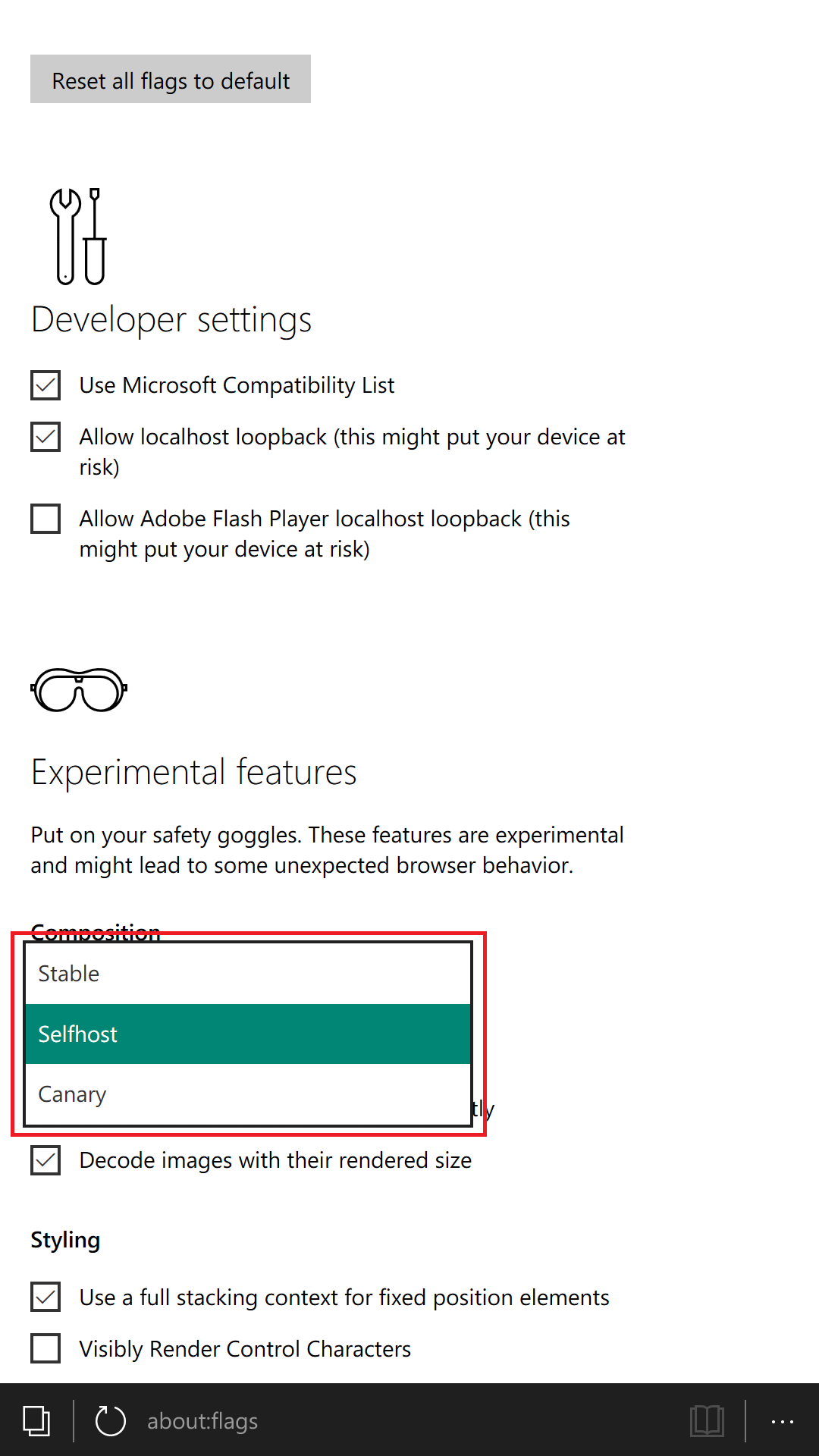Disable Allow localhost loopback checkbox
This screenshot has width=819, height=1456.
tap(45, 437)
